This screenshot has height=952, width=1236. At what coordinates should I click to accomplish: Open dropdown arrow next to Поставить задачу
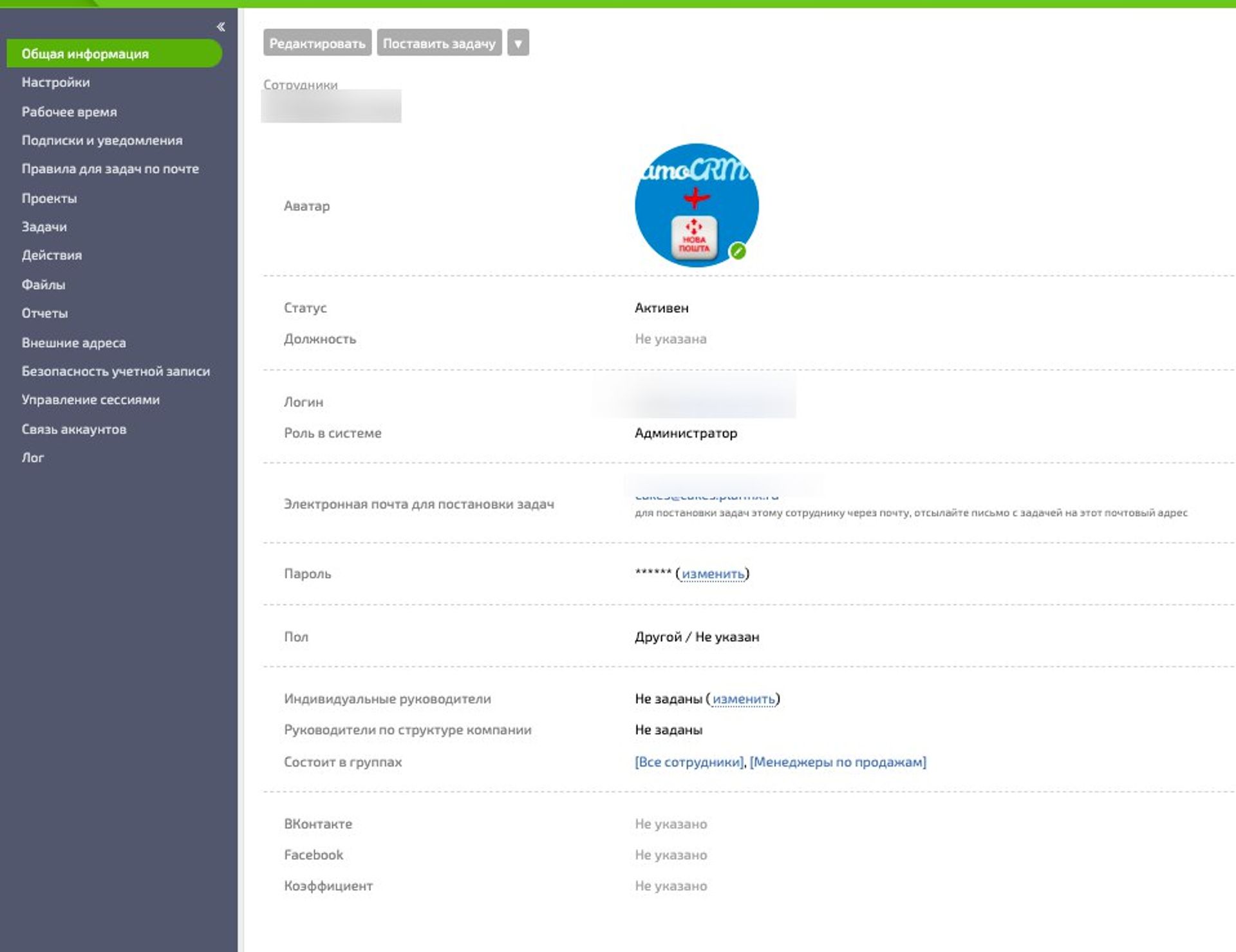tap(518, 43)
